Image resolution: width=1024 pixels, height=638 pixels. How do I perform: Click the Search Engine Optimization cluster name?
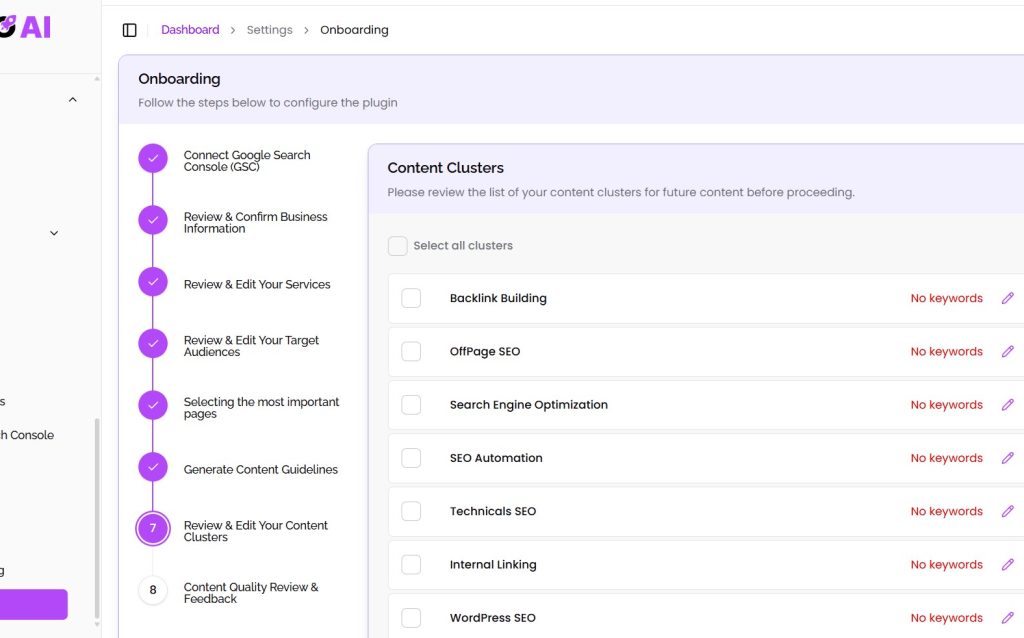pos(528,405)
